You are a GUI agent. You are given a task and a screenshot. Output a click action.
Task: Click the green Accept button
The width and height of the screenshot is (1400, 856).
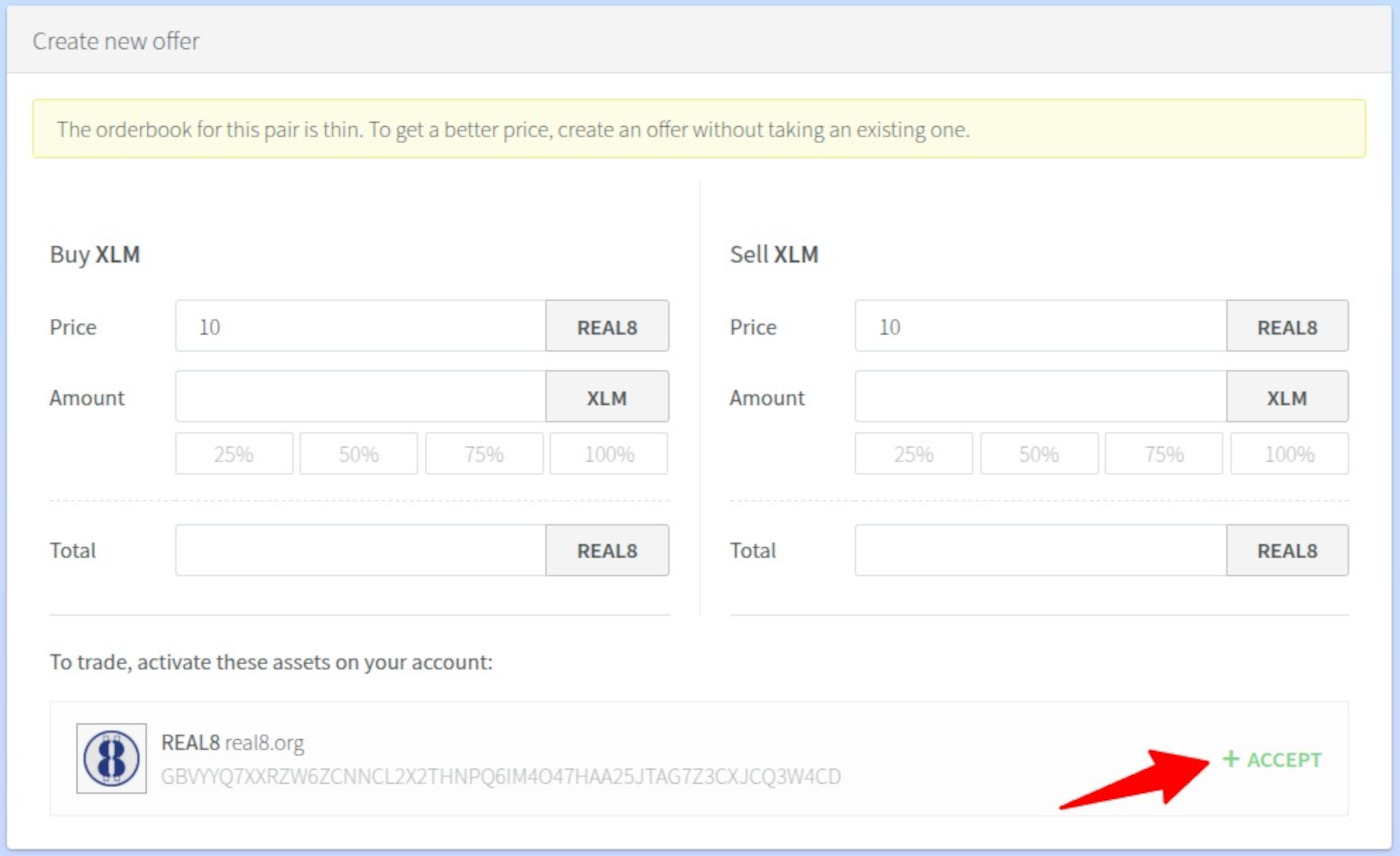(x=1272, y=760)
